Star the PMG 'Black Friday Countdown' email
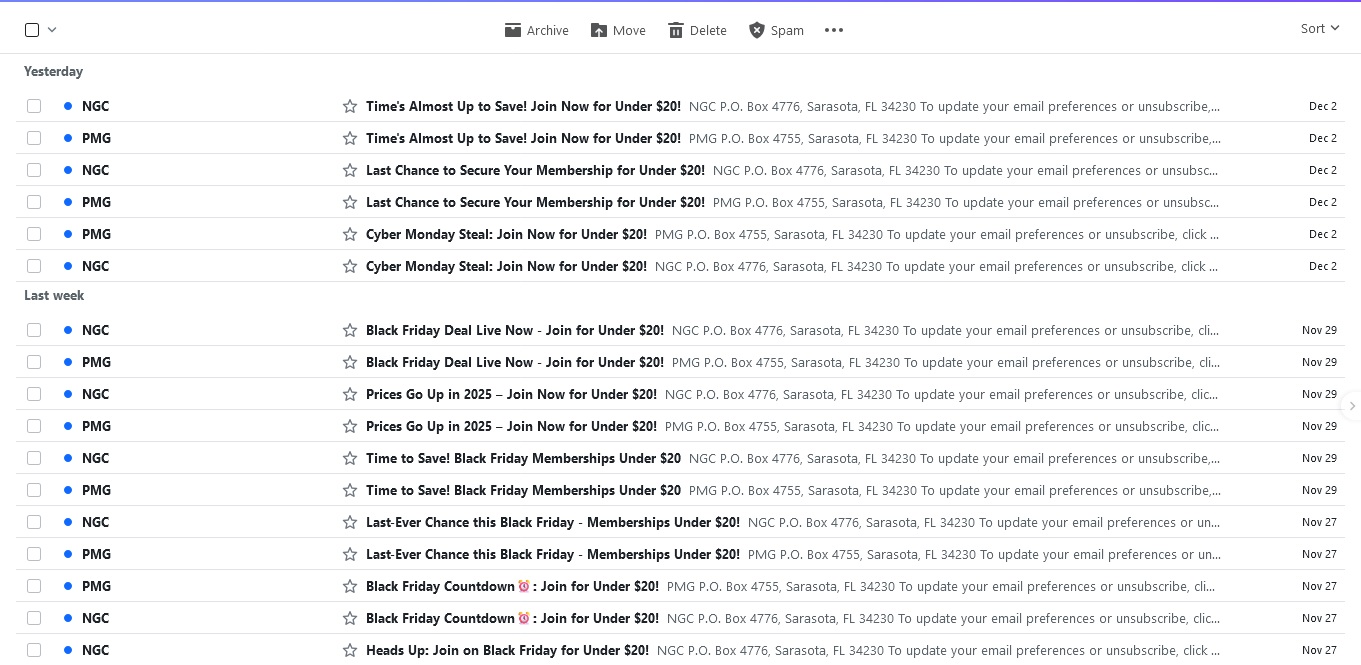The width and height of the screenshot is (1361, 665). 350,586
